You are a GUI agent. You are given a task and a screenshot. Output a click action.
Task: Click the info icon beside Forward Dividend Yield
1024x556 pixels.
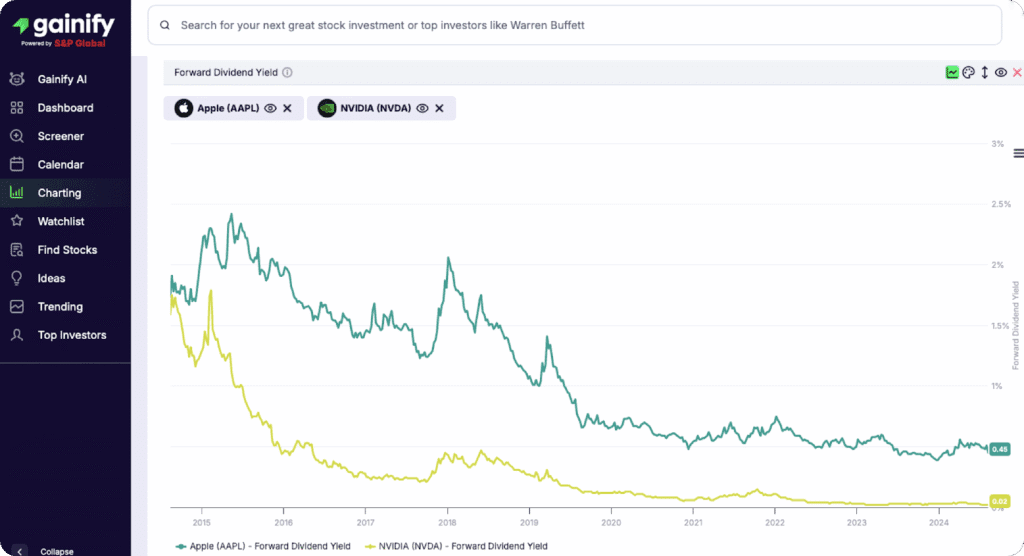(x=287, y=72)
